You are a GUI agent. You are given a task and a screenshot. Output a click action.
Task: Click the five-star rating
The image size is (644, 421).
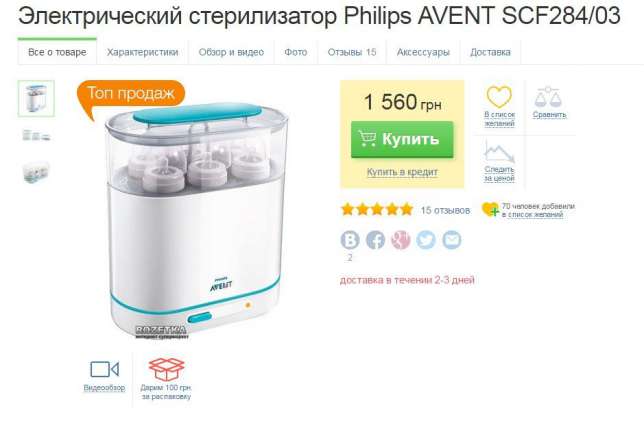(x=377, y=209)
